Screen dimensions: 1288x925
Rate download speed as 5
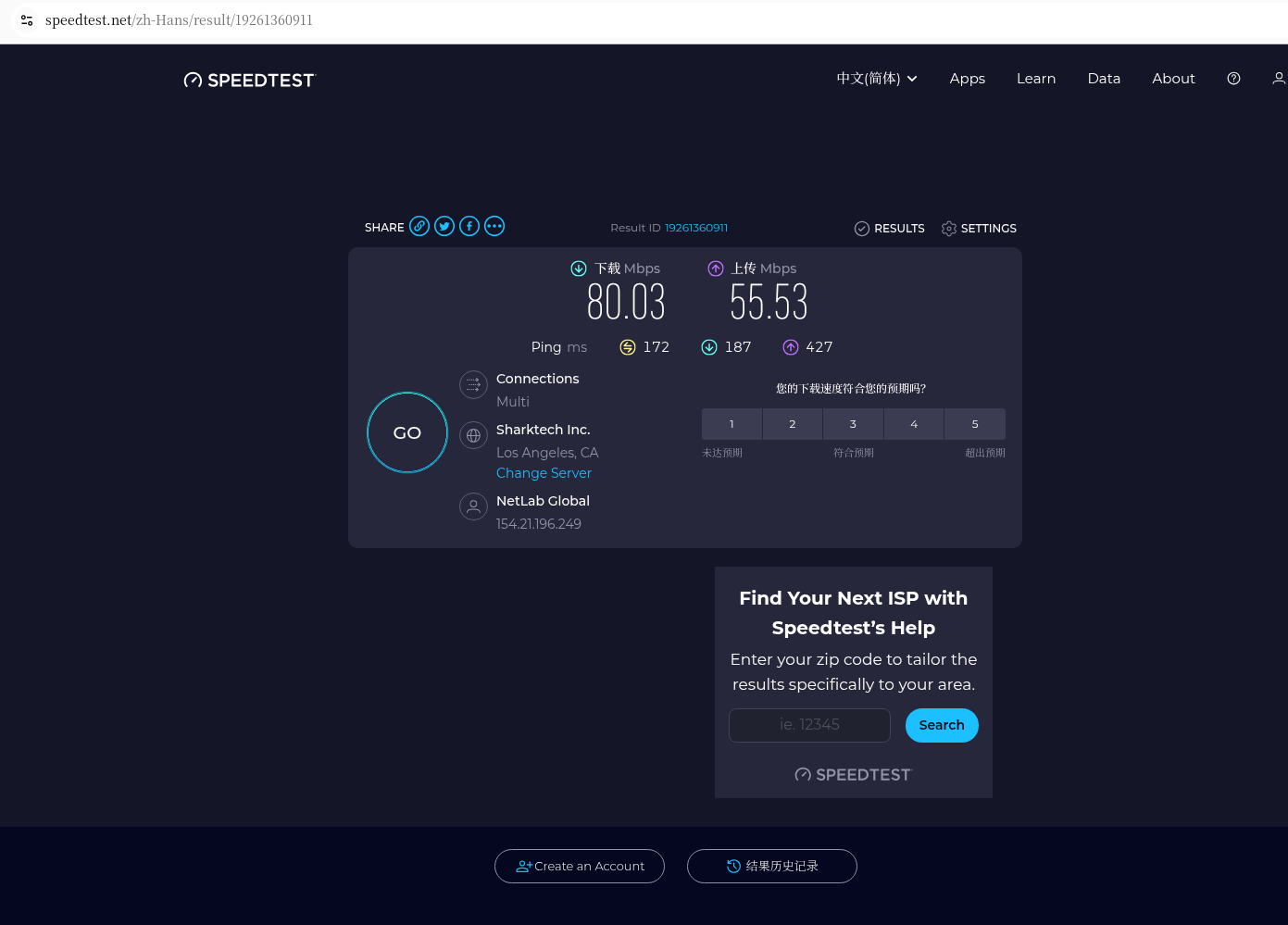click(x=975, y=424)
